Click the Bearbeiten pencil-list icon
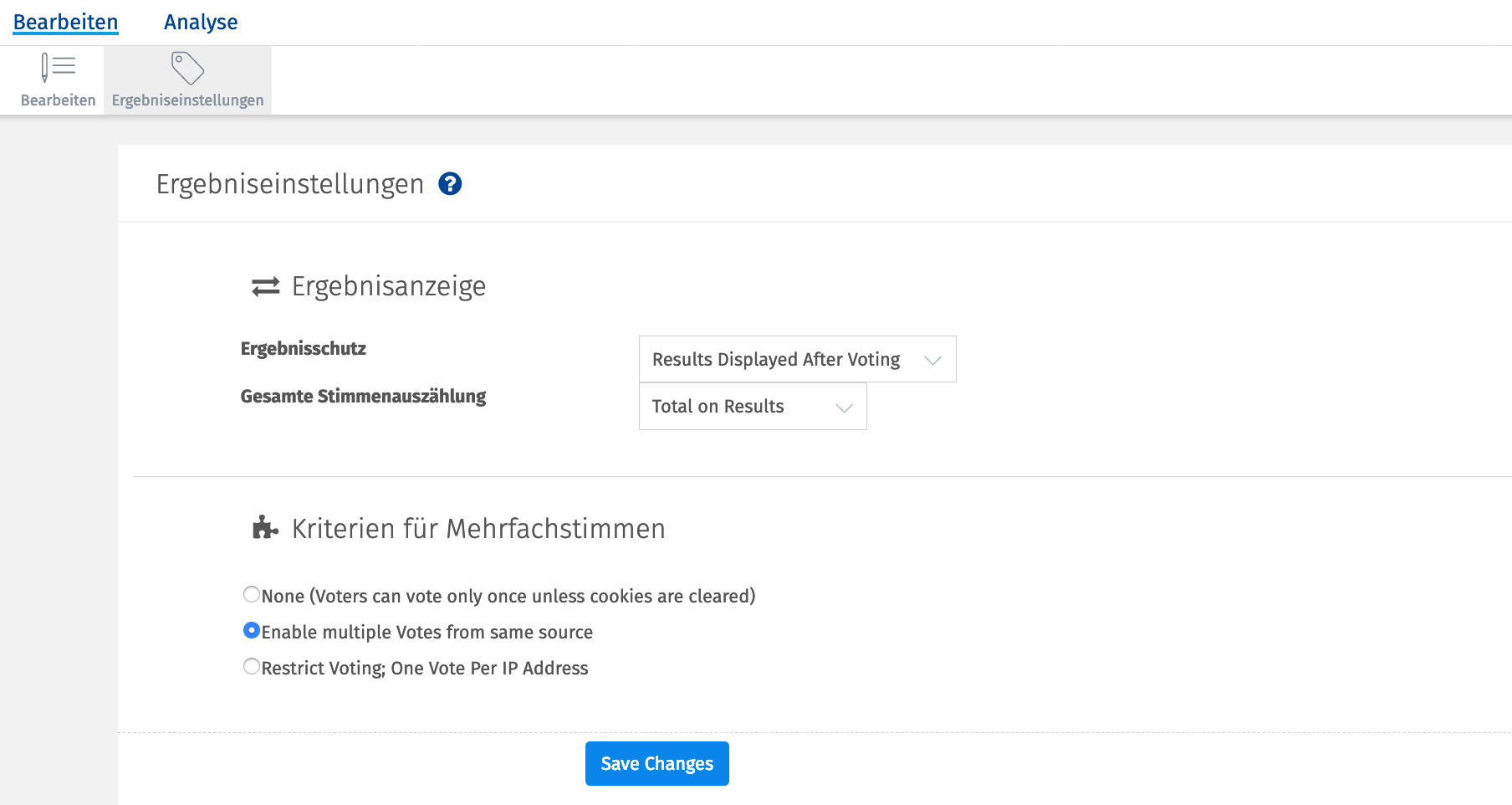The image size is (1512, 805). (x=58, y=68)
